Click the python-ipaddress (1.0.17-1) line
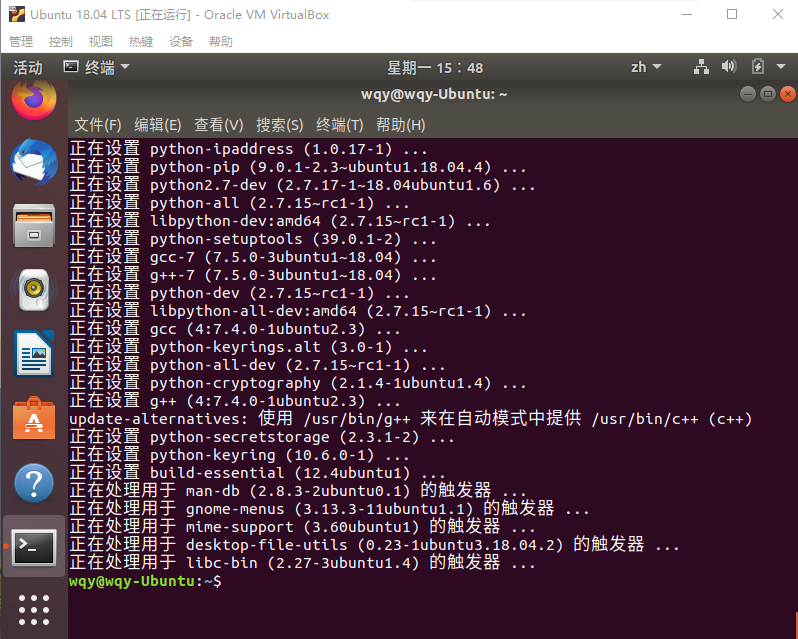 (248, 149)
